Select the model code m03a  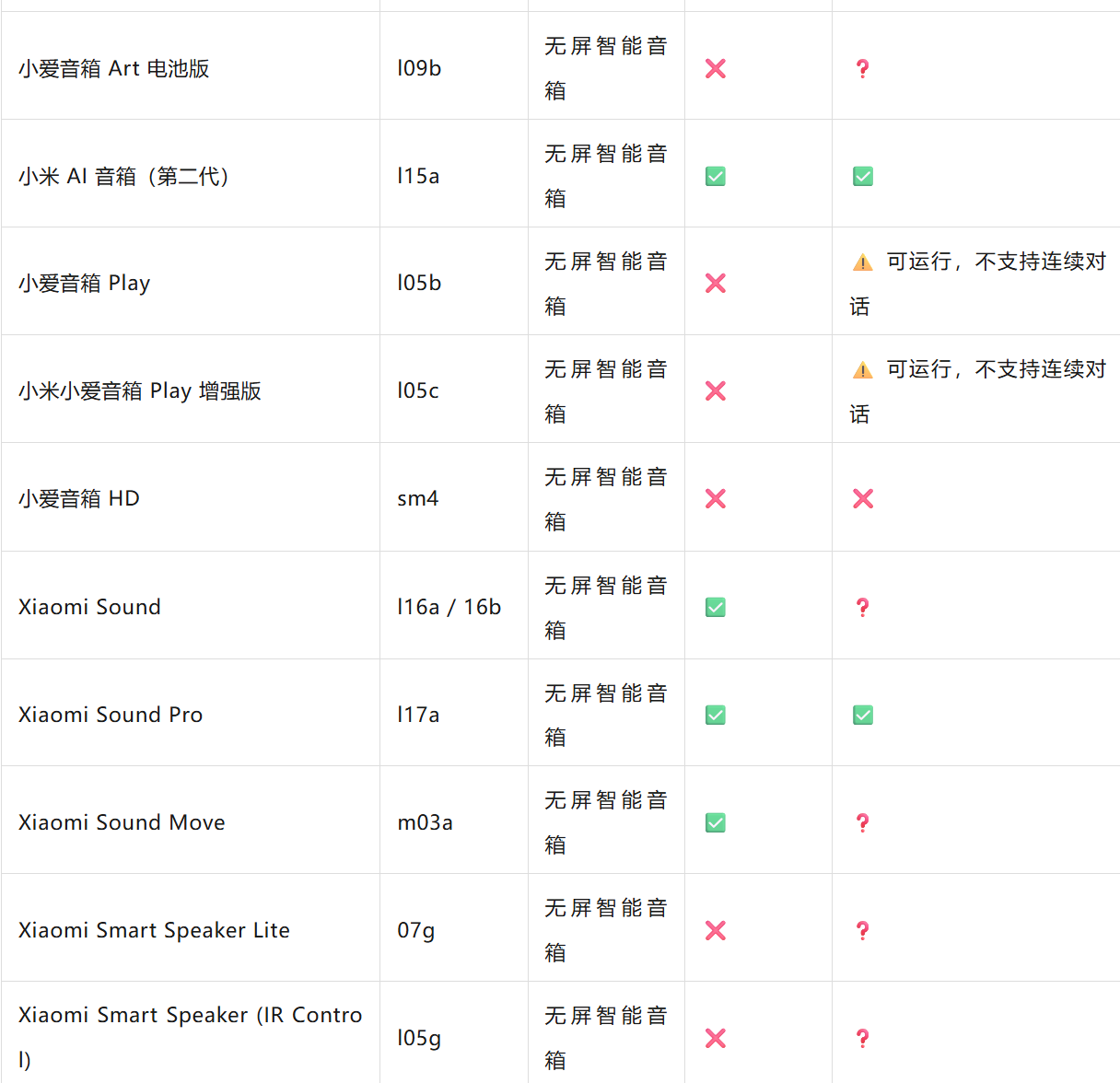click(426, 822)
